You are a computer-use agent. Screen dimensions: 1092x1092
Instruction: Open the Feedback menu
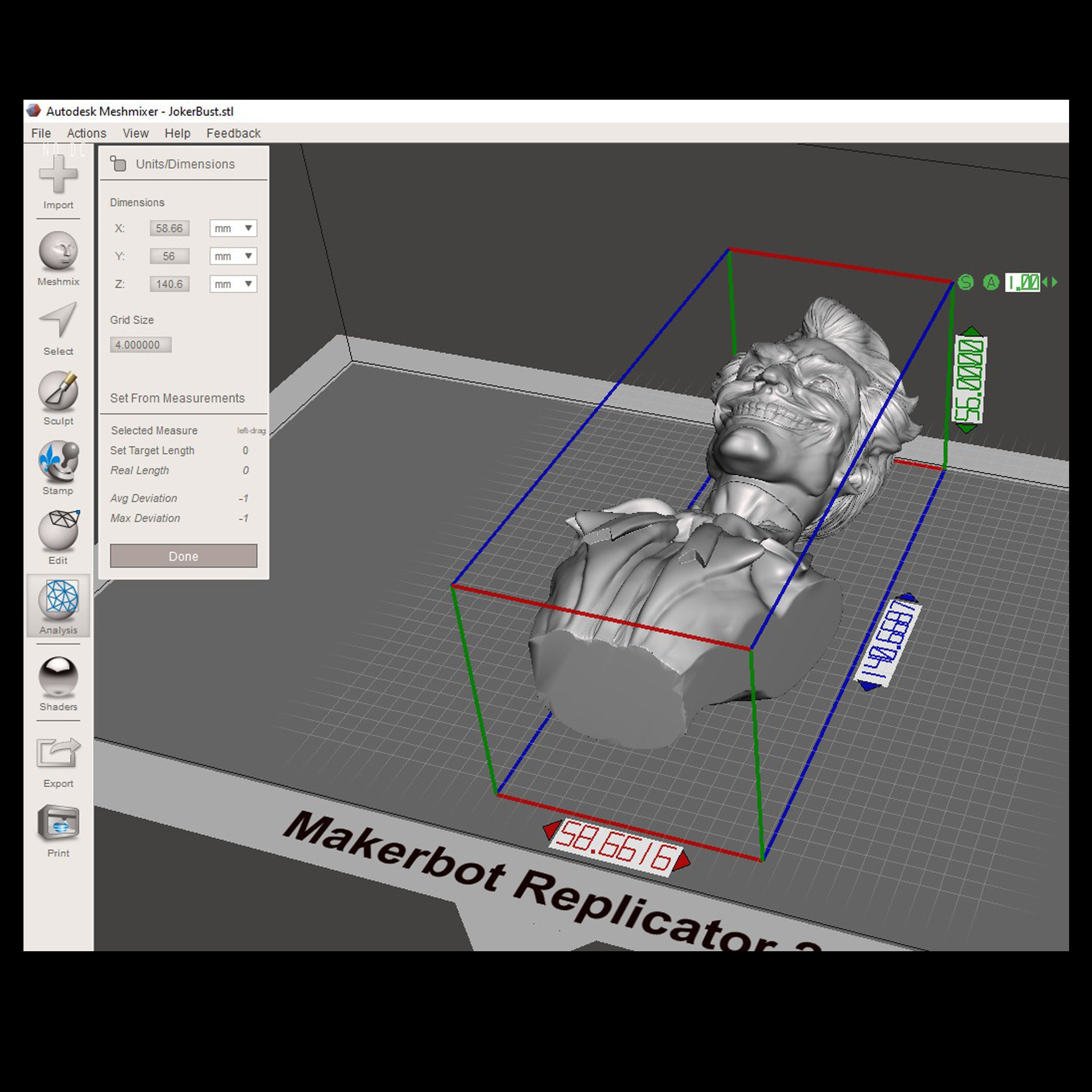pos(234,133)
